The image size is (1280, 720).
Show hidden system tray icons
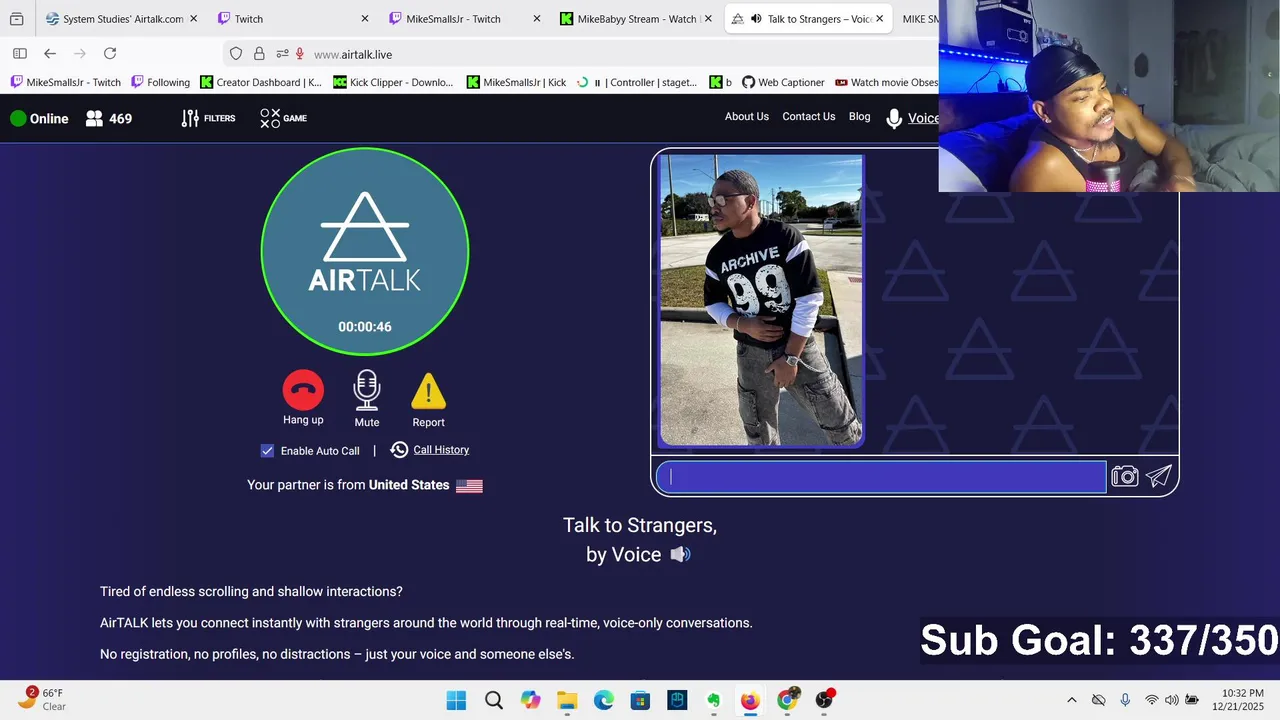coord(1072,700)
